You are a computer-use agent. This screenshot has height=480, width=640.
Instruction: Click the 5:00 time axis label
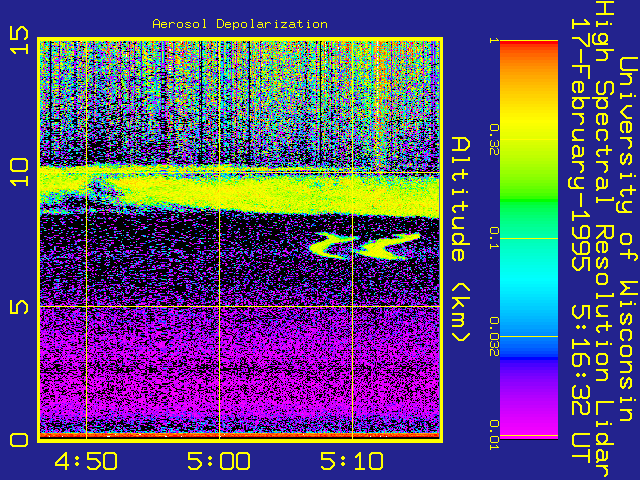(219, 461)
